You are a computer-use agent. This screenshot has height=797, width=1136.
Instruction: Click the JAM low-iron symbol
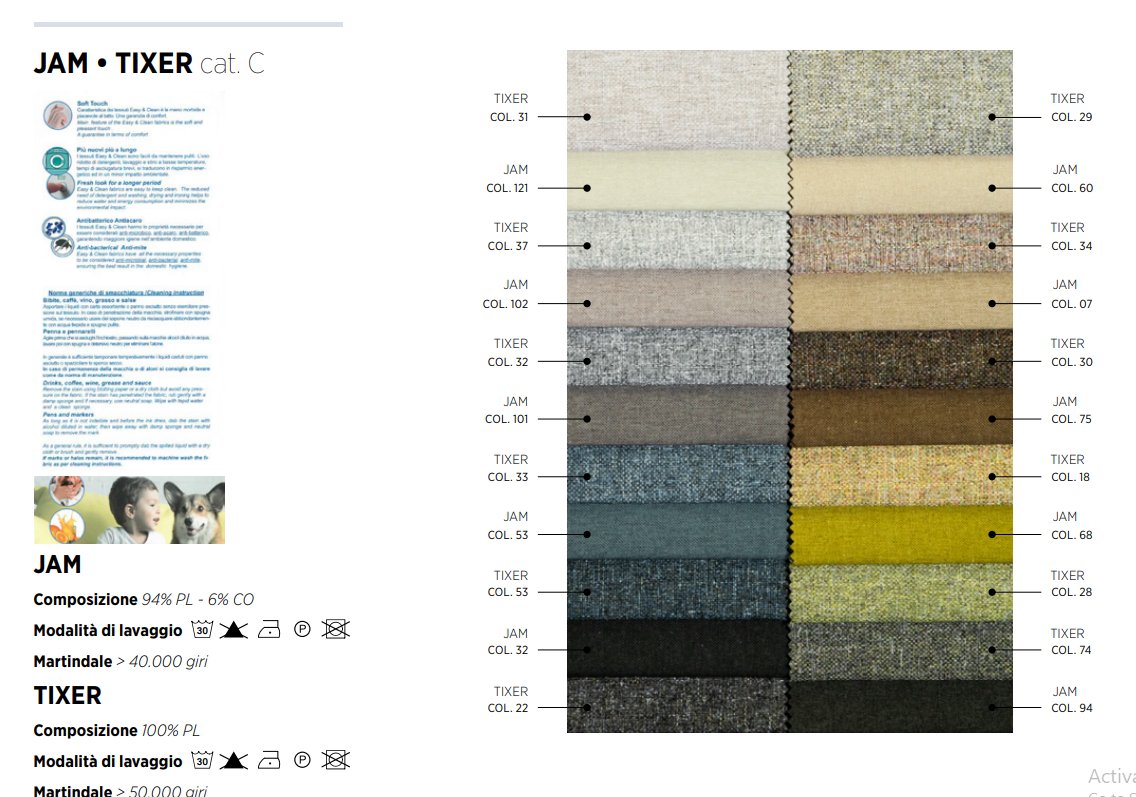[x=269, y=630]
